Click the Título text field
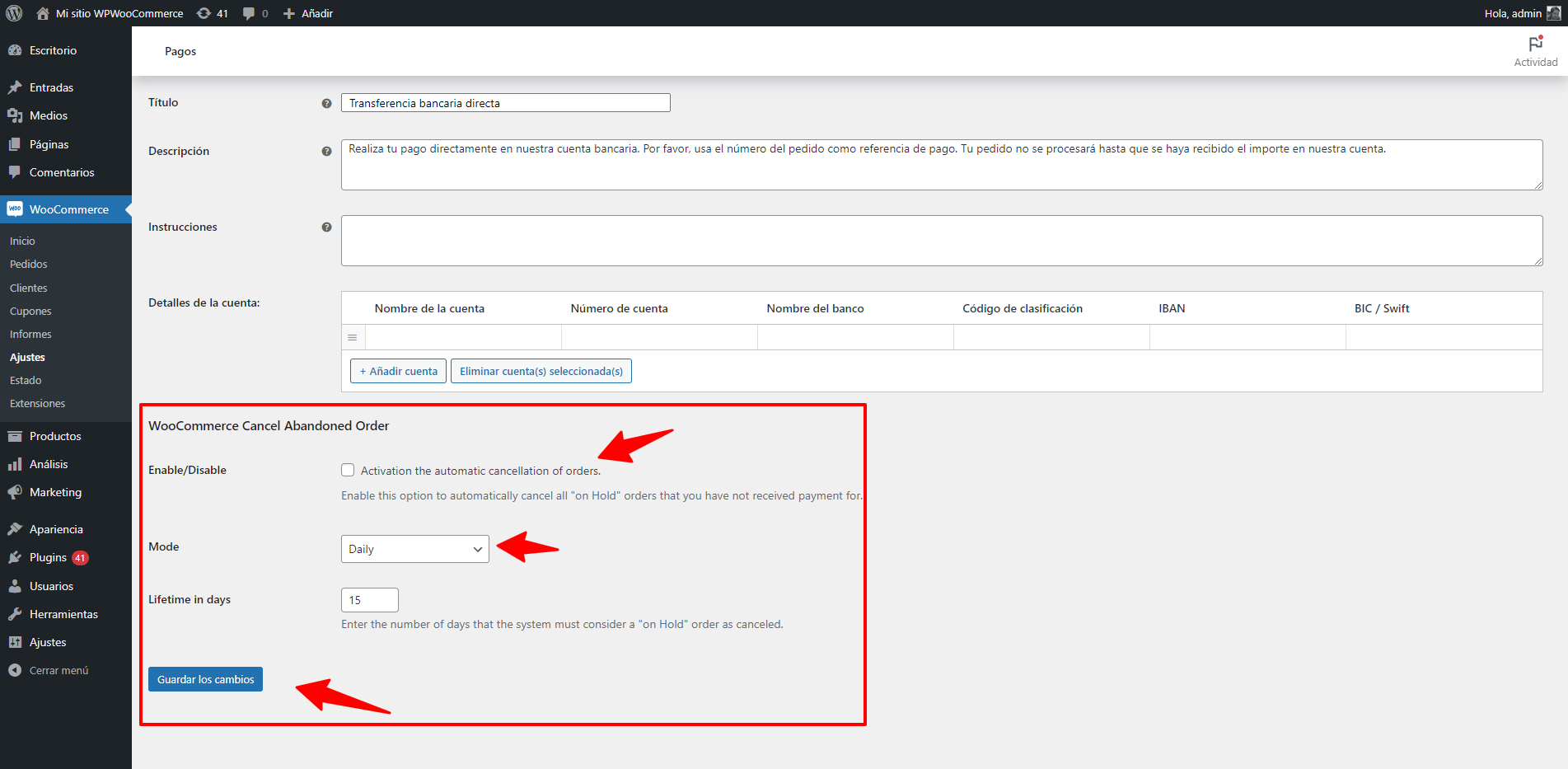The width and height of the screenshot is (1568, 769). click(x=506, y=102)
